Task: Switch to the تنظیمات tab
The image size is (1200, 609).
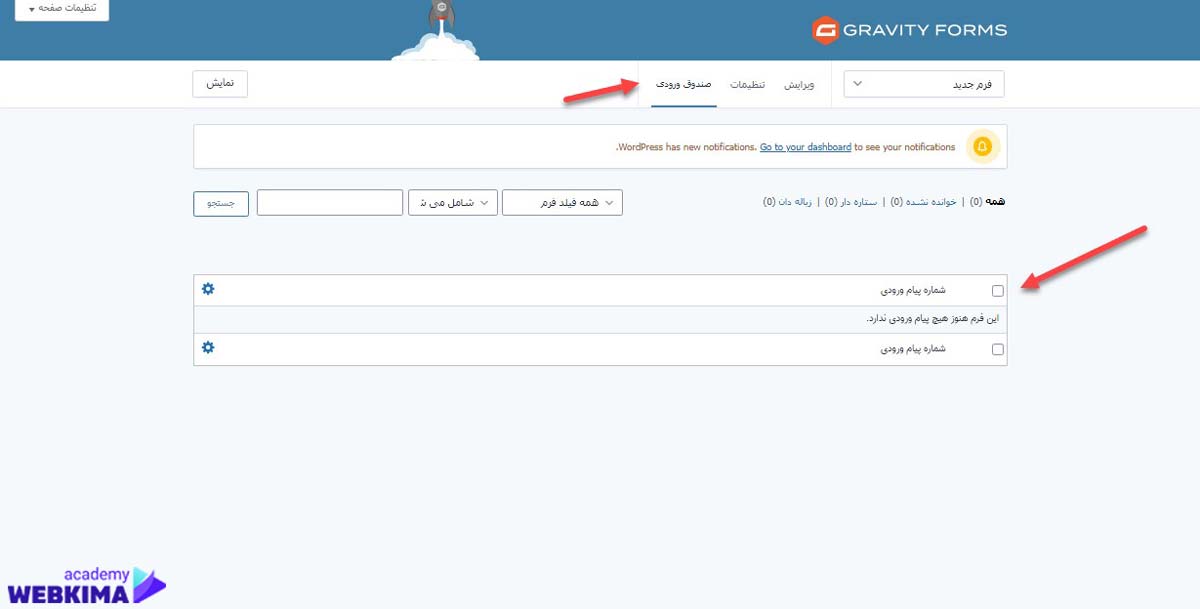Action: [x=747, y=85]
